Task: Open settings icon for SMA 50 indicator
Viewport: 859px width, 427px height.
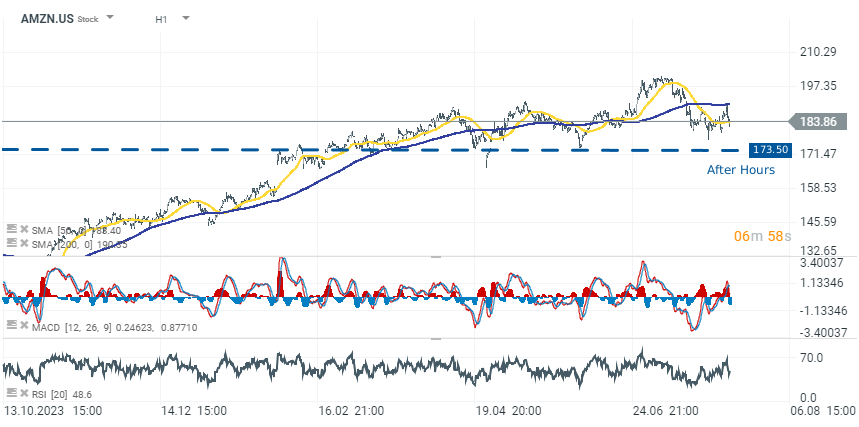Action: click(10, 229)
